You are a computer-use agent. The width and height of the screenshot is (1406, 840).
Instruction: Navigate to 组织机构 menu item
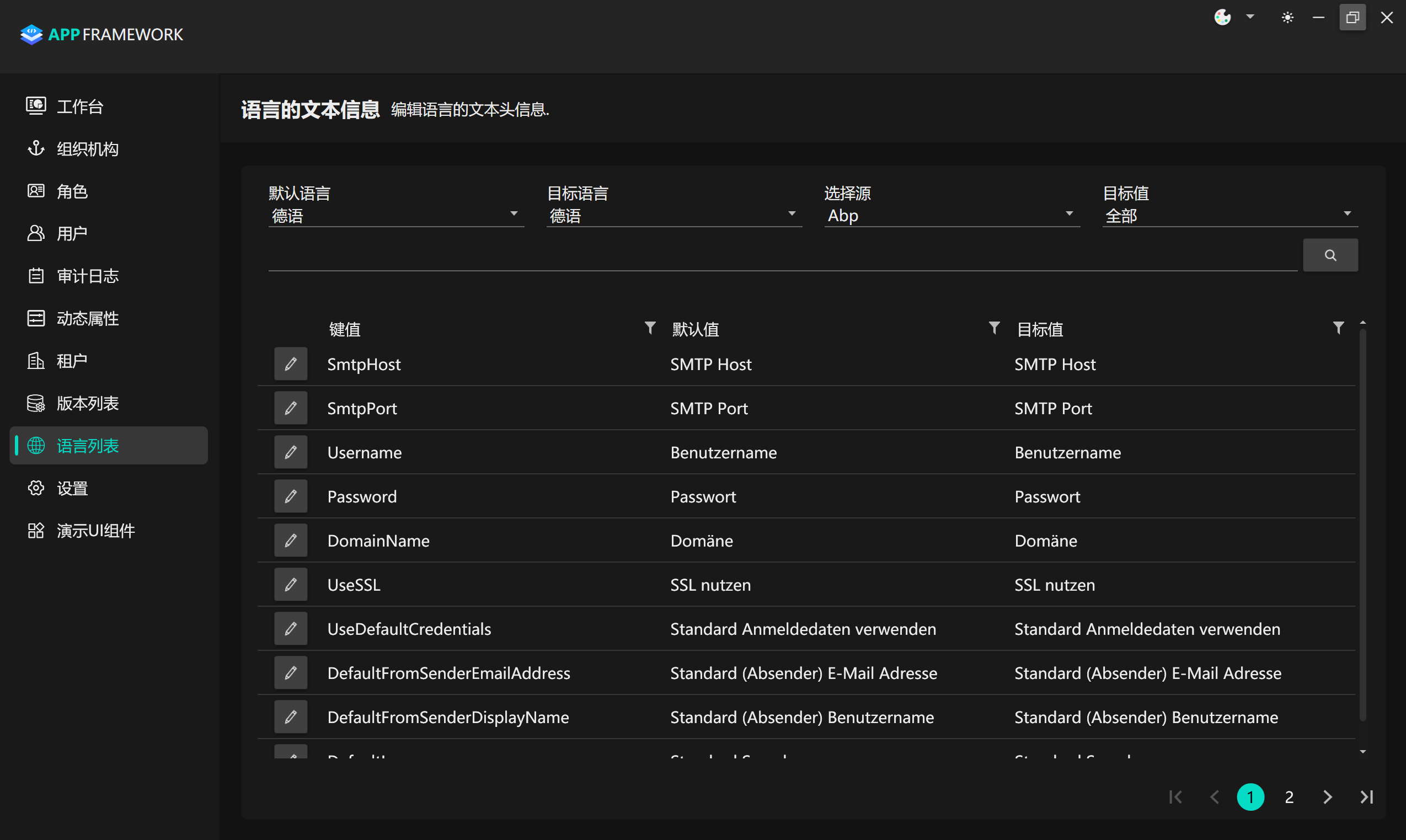tap(88, 149)
